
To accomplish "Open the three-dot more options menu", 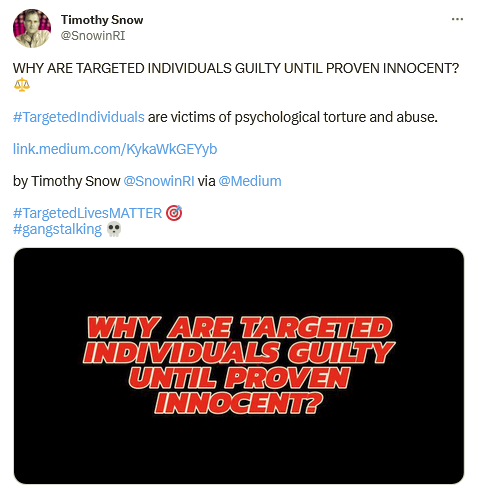I will 457,19.
